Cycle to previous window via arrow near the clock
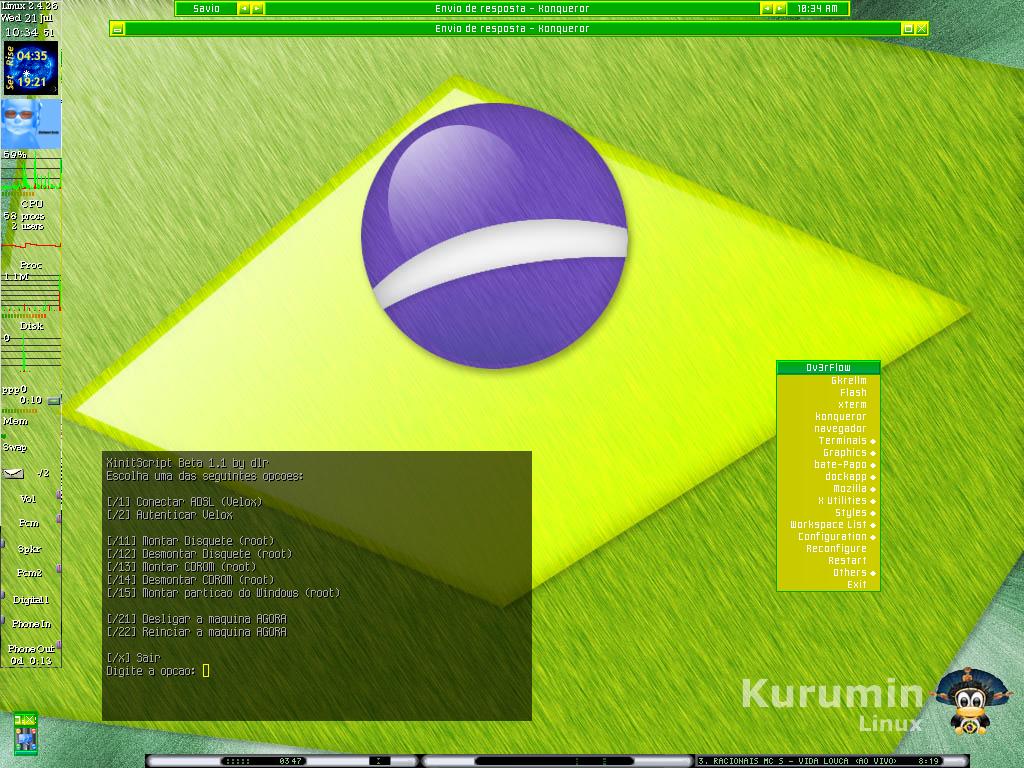 pyautogui.click(x=767, y=8)
